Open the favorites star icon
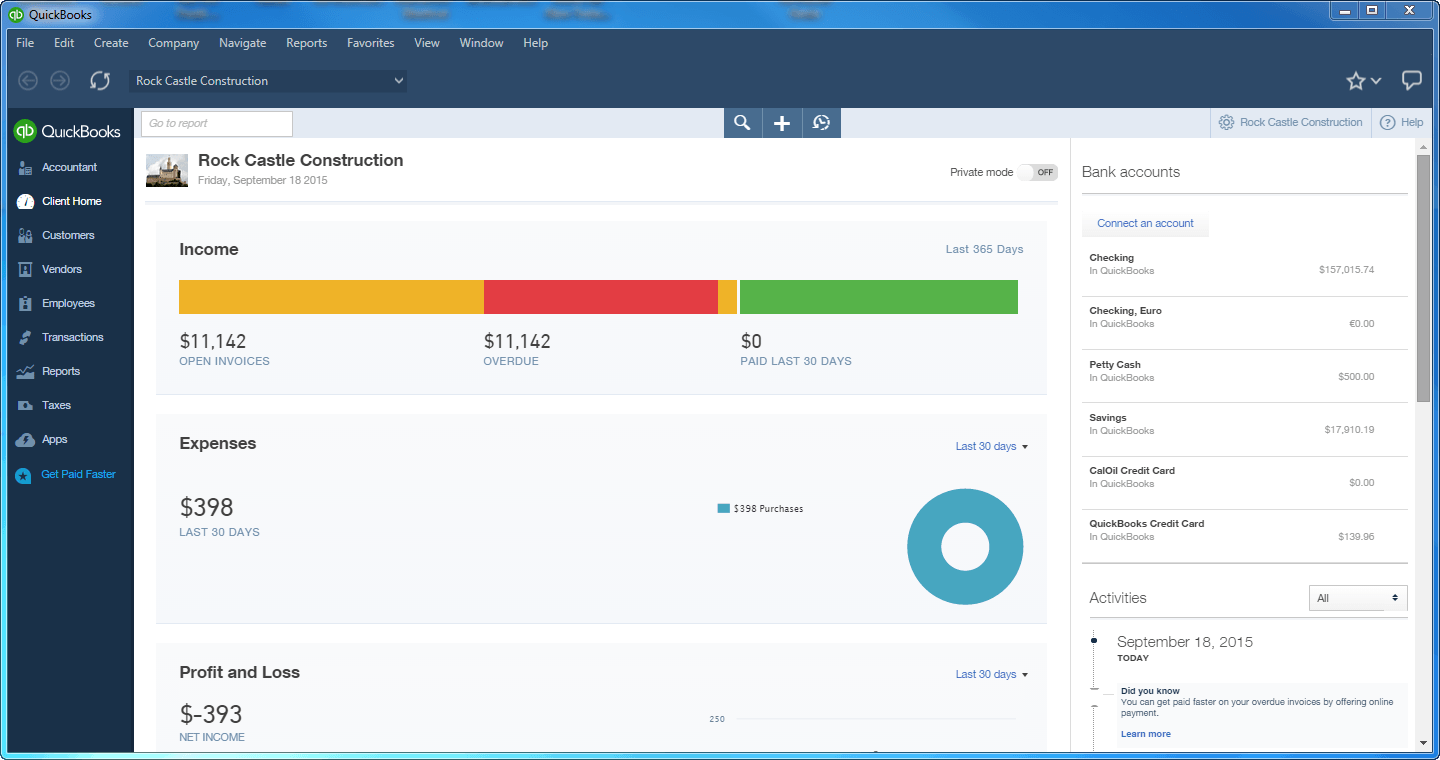 [x=1355, y=81]
